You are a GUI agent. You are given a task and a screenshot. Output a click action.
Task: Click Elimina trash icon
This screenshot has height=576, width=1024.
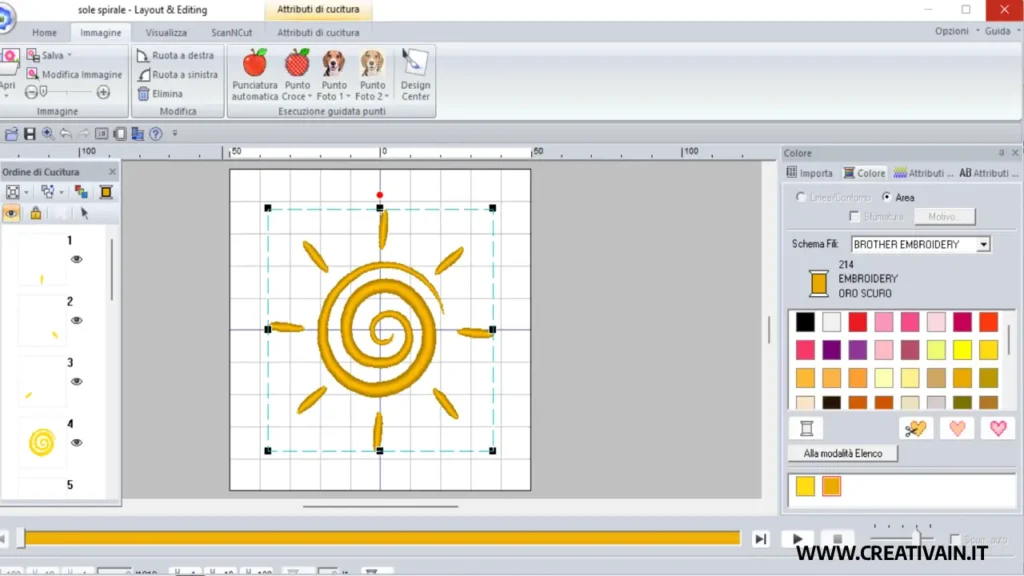click(x=144, y=93)
